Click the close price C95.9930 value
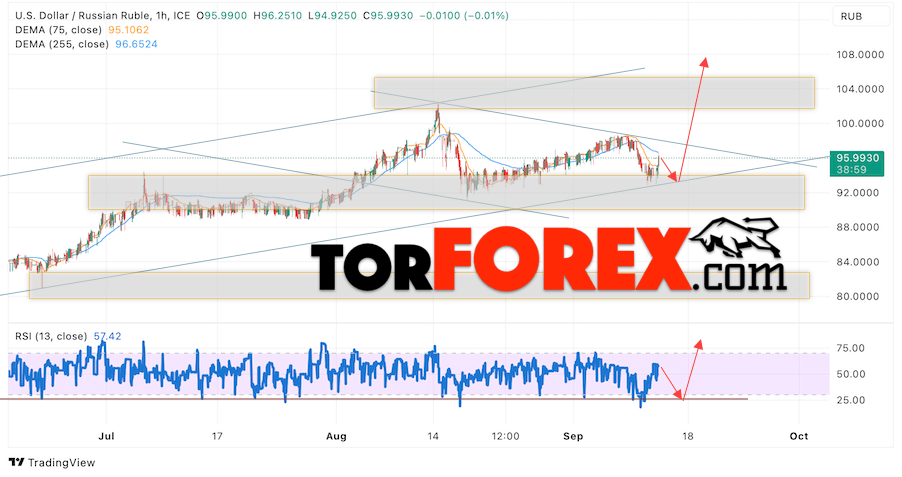The image size is (902, 477). 388,16
